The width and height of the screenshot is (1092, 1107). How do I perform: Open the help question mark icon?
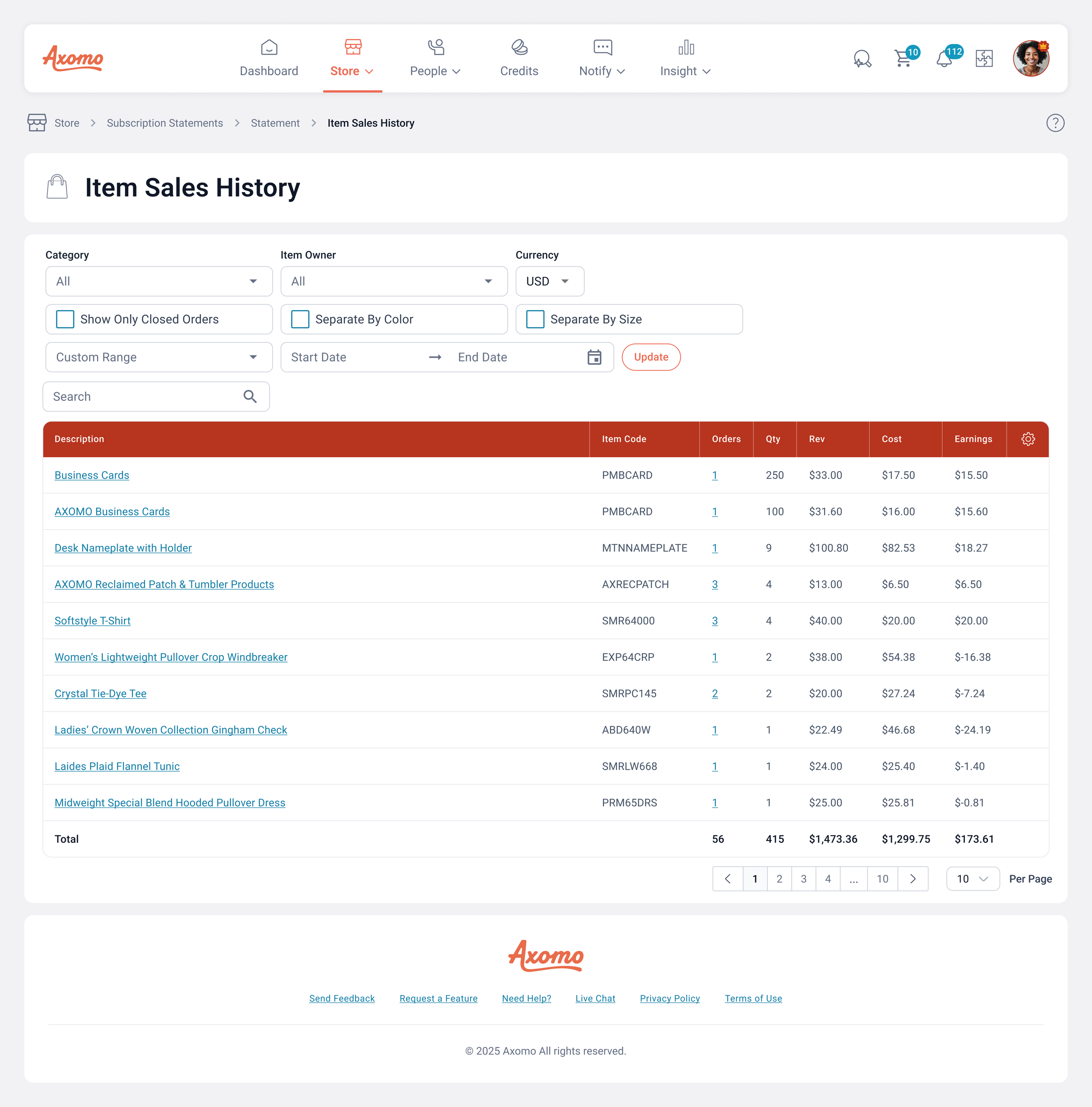pyautogui.click(x=1055, y=123)
